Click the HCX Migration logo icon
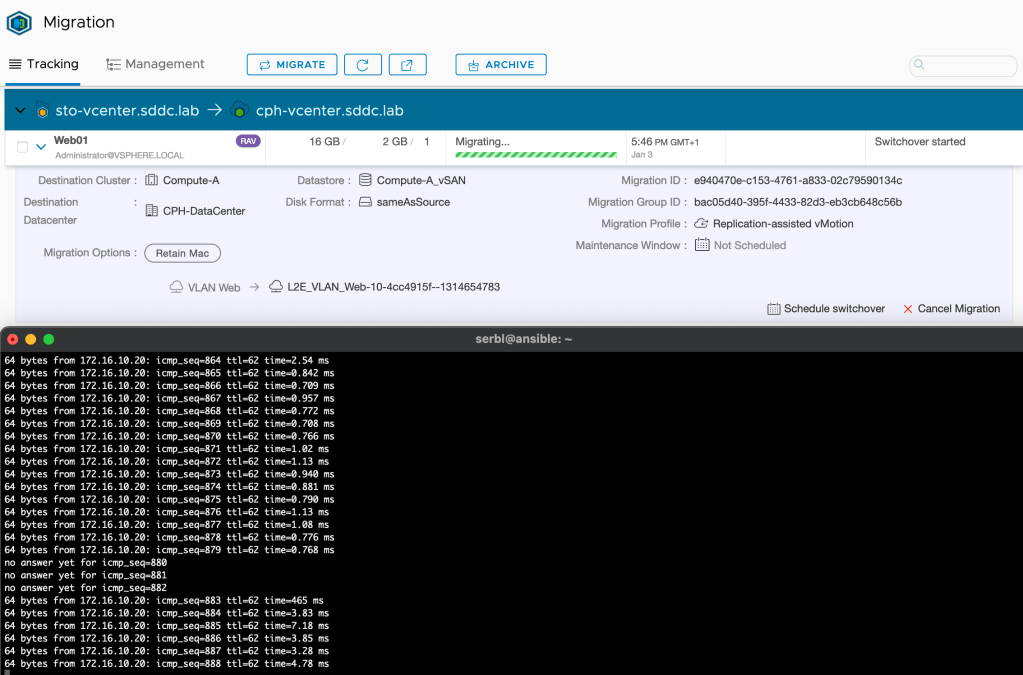The image size is (1023, 675). 20,22
